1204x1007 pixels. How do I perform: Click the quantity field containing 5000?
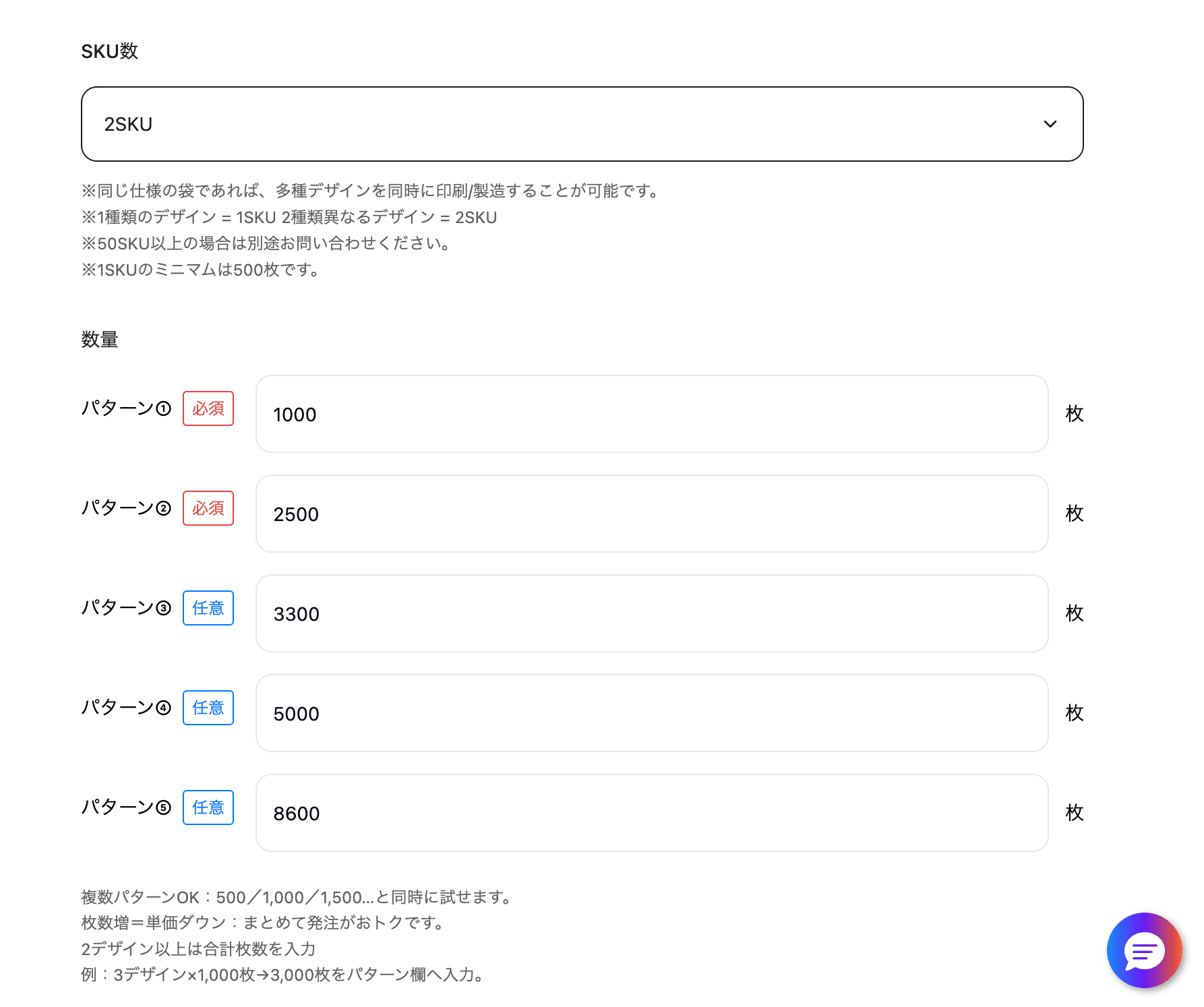coord(651,713)
